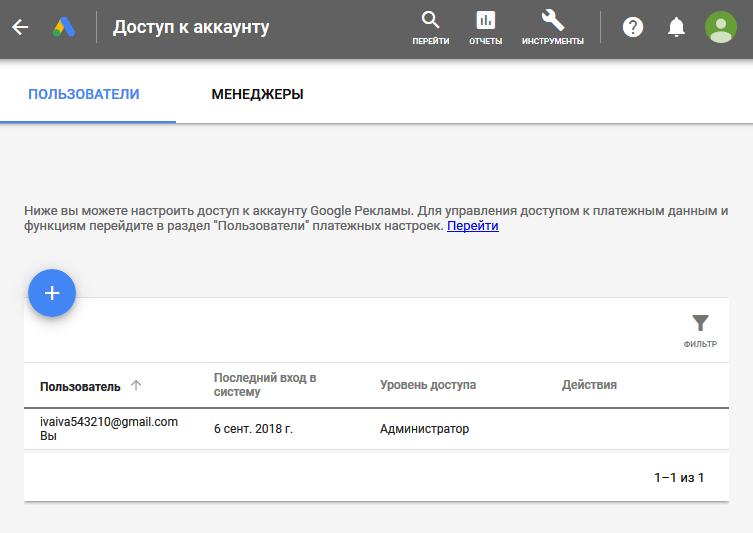
Task: Follow the Перейти link in description
Action: click(473, 226)
